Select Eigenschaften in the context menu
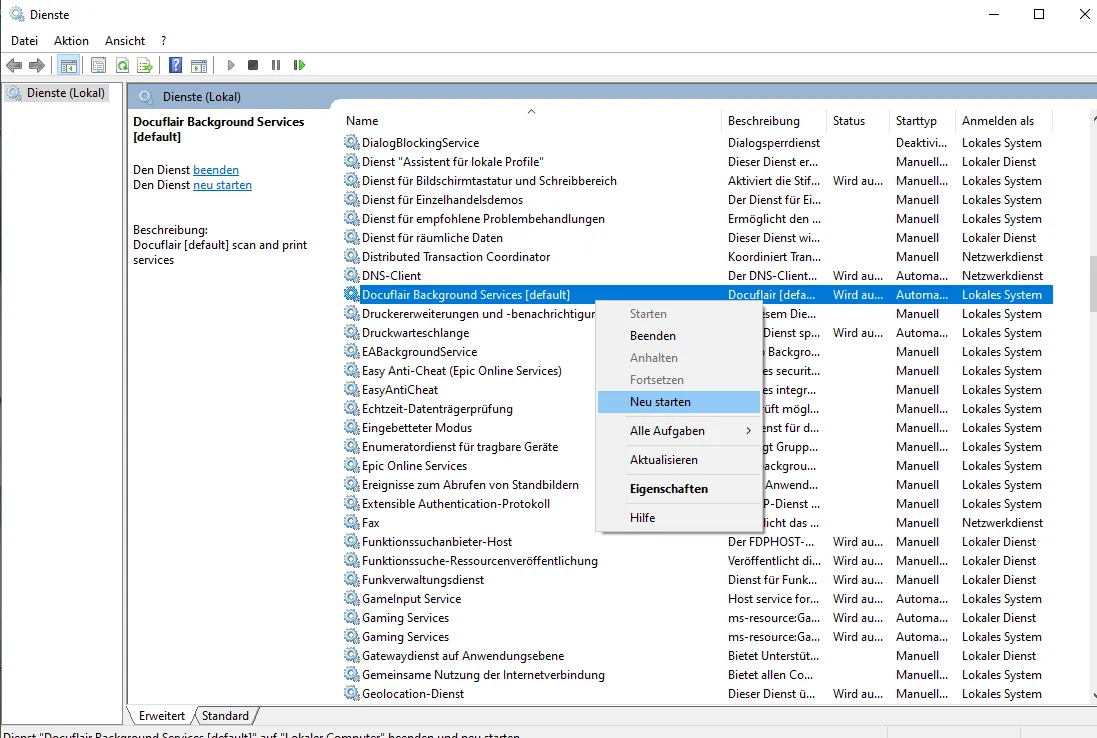 [x=668, y=489]
